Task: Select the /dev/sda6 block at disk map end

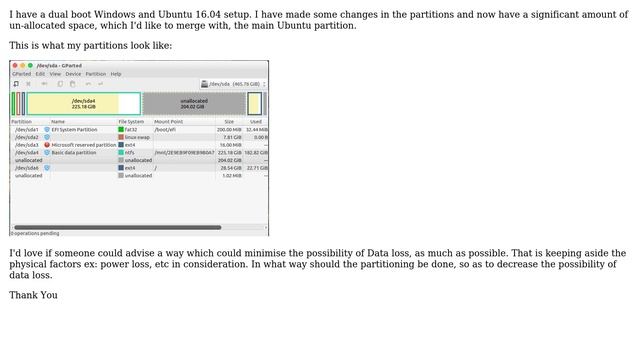Action: (254, 104)
